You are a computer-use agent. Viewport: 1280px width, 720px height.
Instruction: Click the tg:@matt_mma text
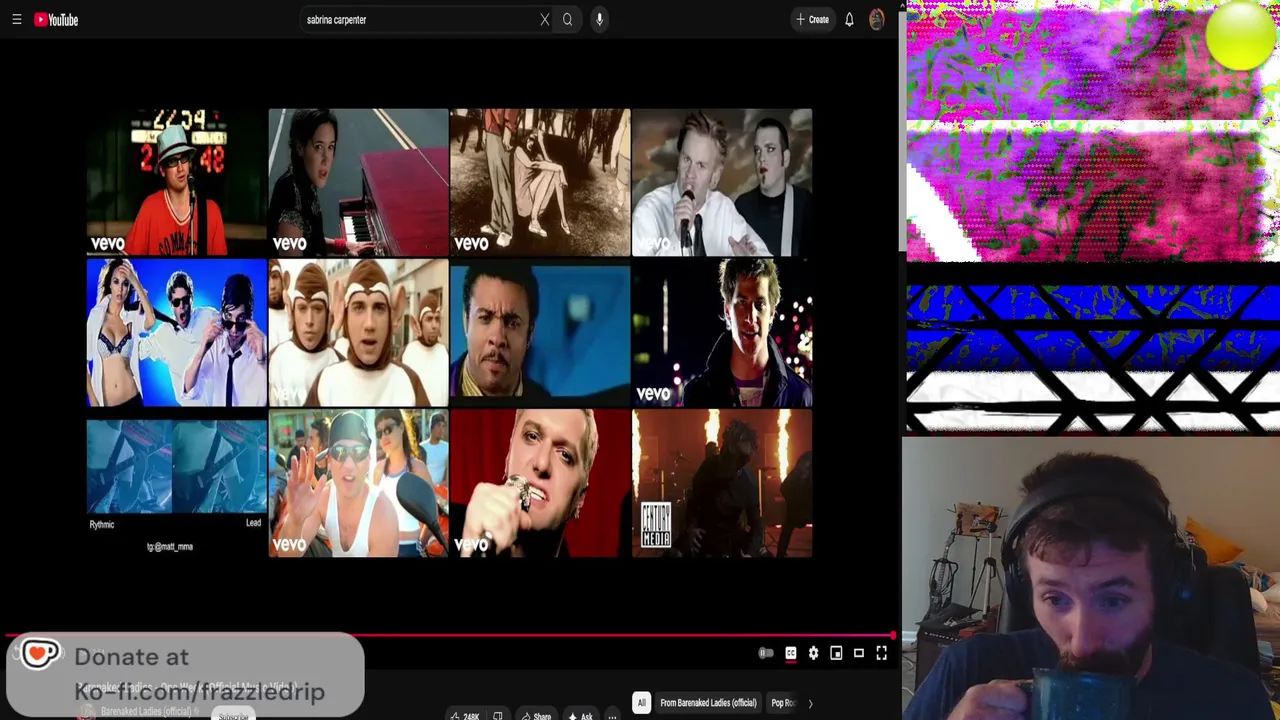click(170, 547)
